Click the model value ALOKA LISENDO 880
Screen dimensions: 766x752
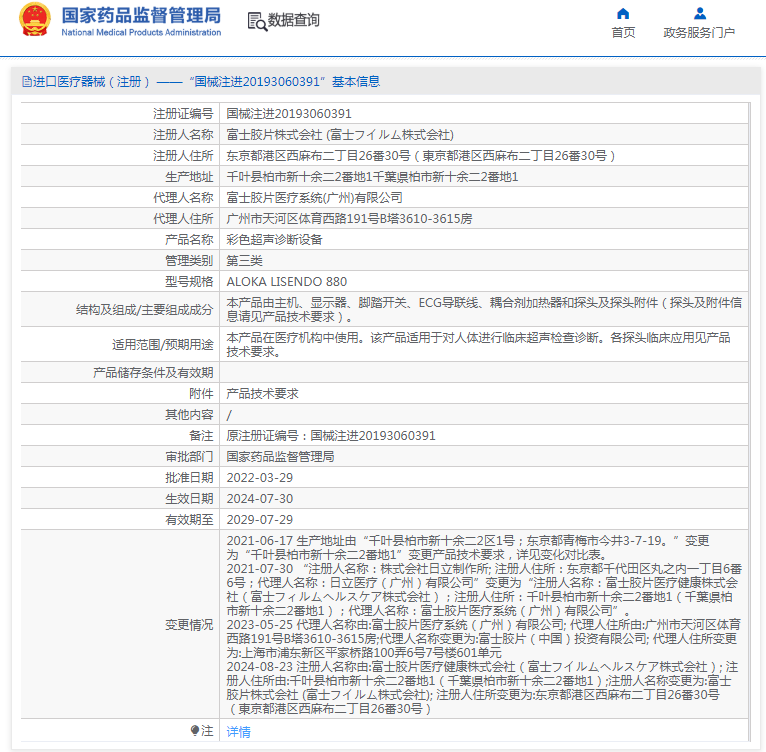point(287,282)
